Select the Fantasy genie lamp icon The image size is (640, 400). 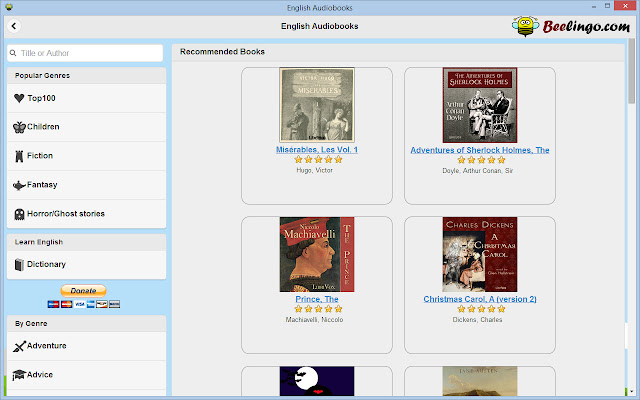(x=19, y=185)
